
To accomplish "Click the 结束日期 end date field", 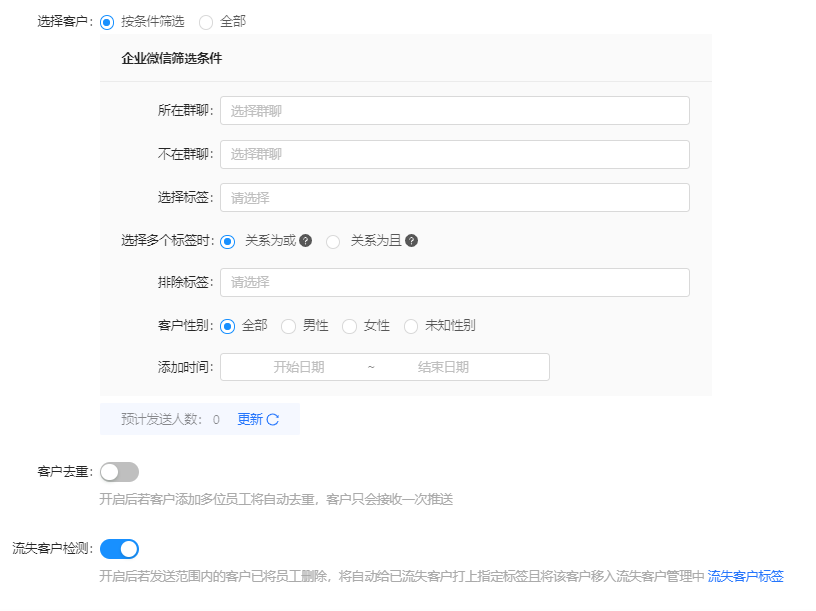I will [443, 367].
